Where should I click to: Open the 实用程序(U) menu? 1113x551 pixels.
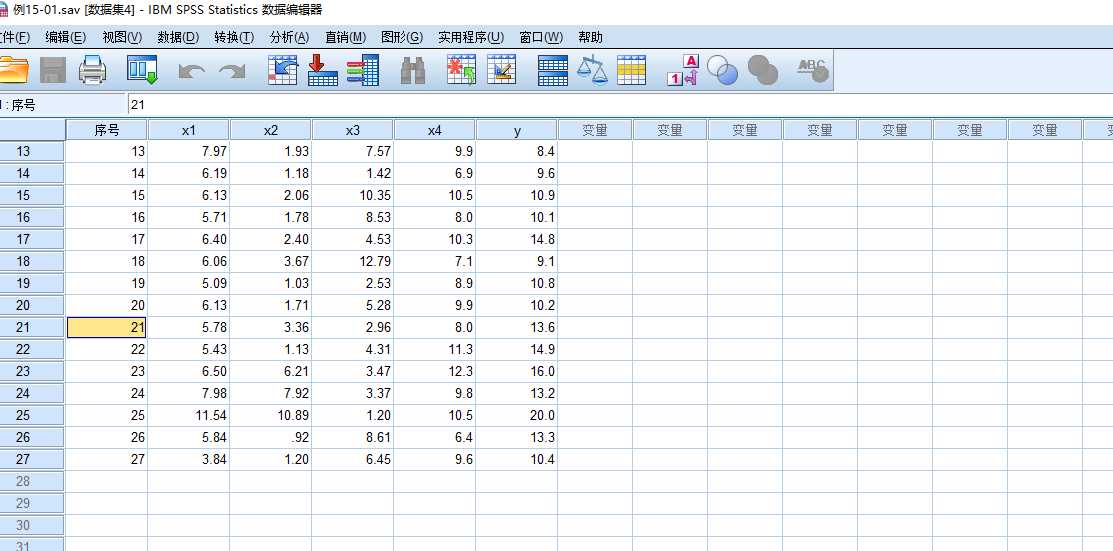[x=471, y=38]
